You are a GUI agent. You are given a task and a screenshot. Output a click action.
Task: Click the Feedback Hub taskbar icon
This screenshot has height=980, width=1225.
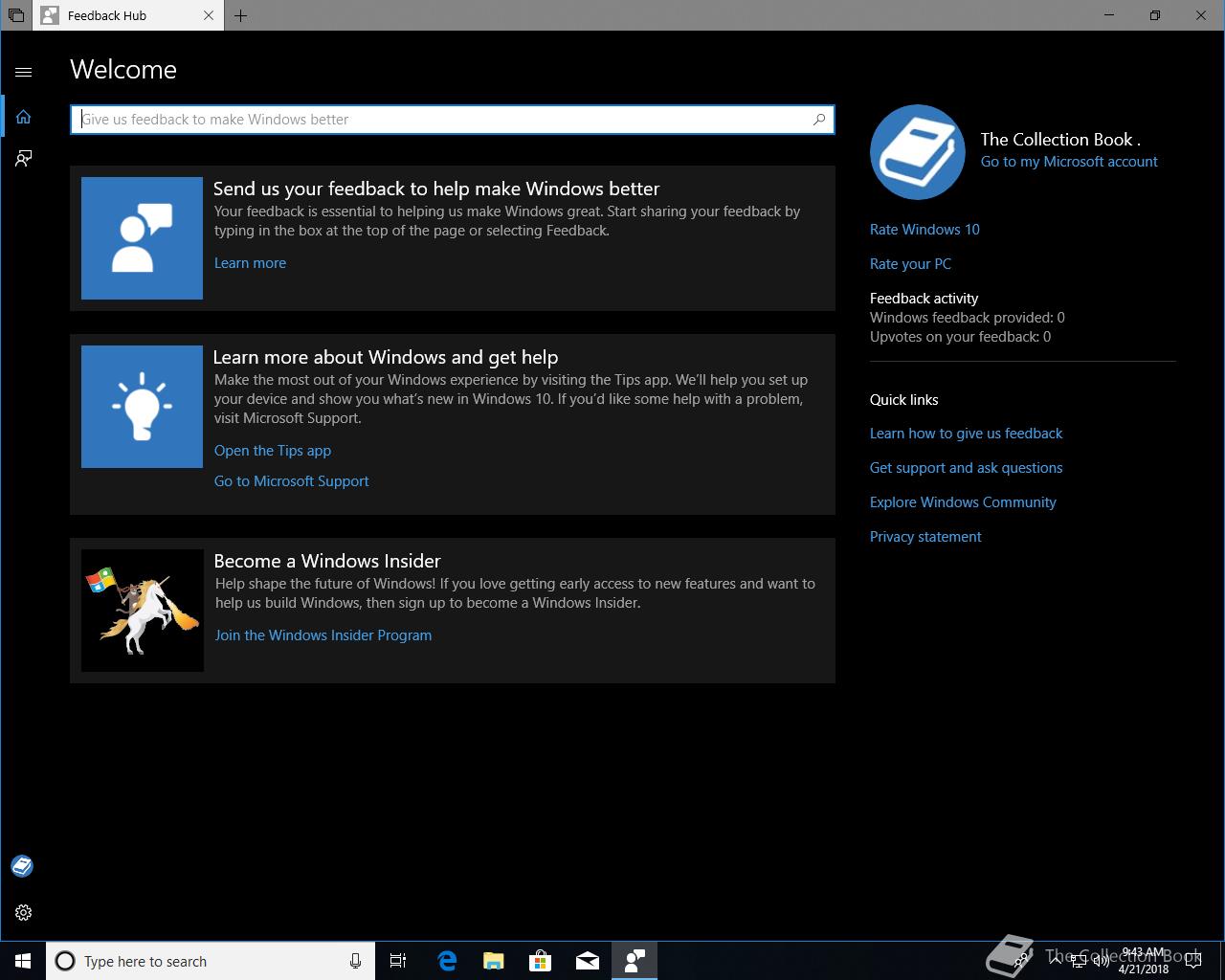point(635,961)
